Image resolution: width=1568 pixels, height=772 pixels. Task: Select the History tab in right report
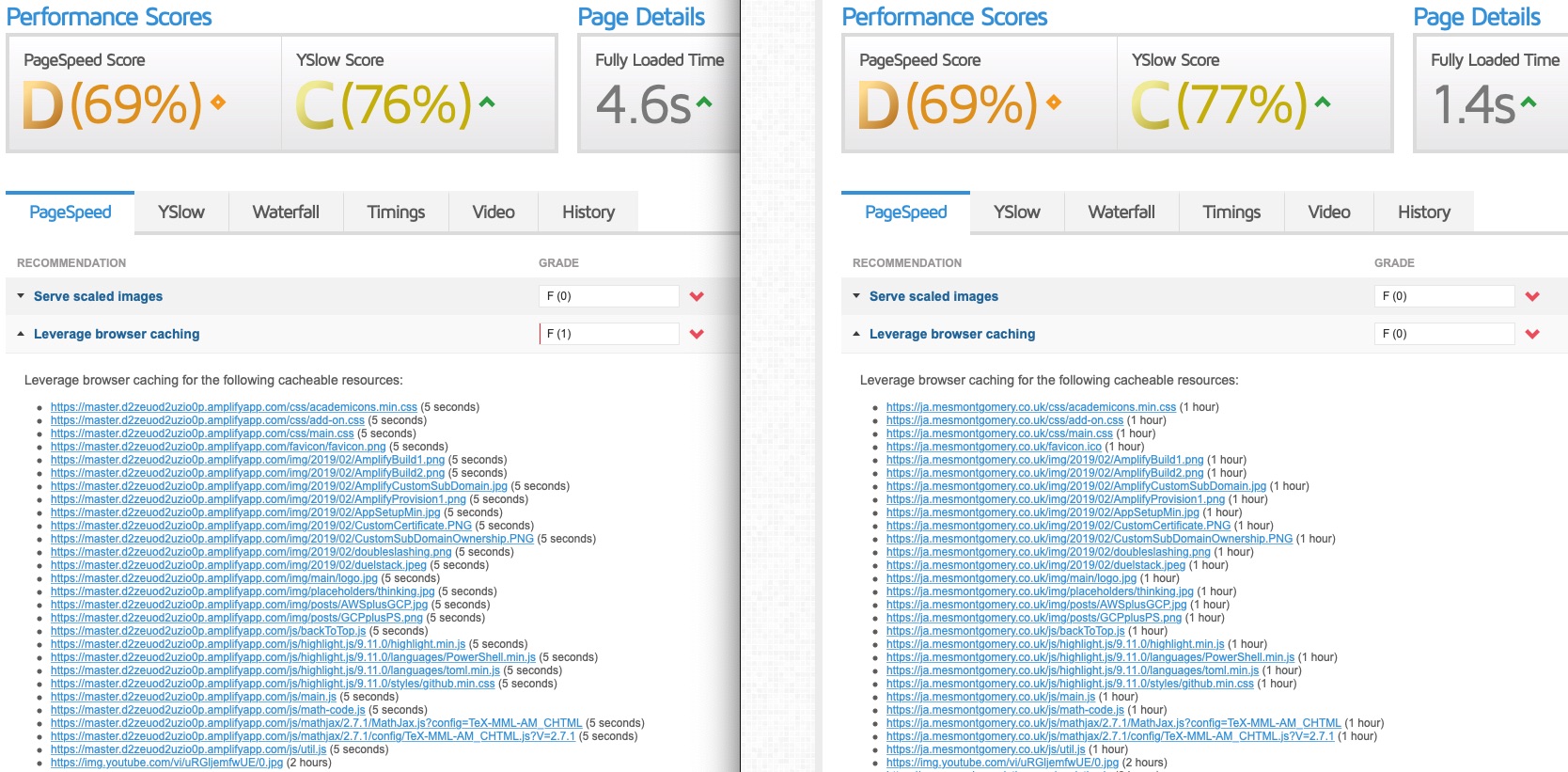tap(1423, 213)
